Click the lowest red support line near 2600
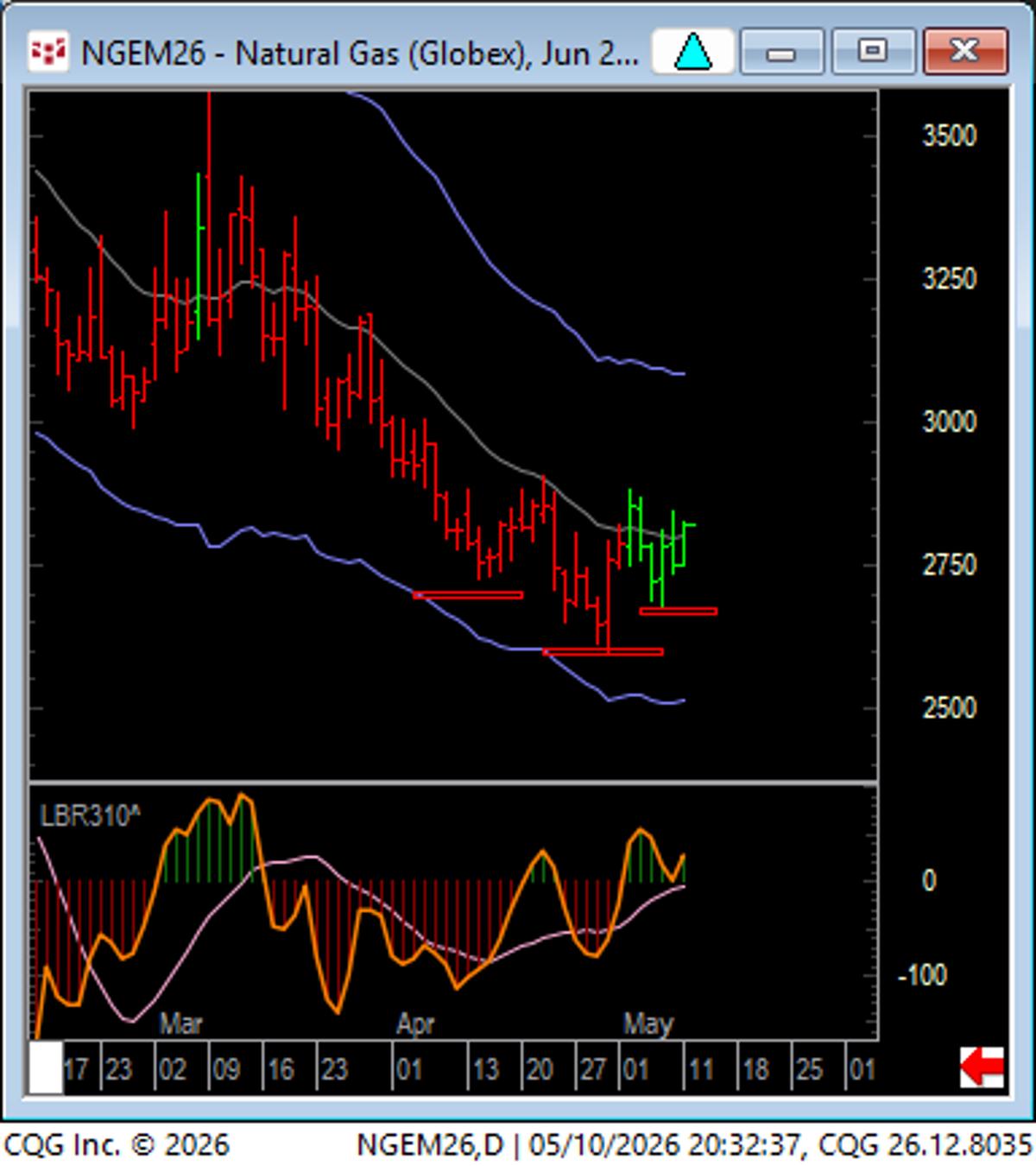Viewport: 1036px width, 1166px height. tap(603, 651)
